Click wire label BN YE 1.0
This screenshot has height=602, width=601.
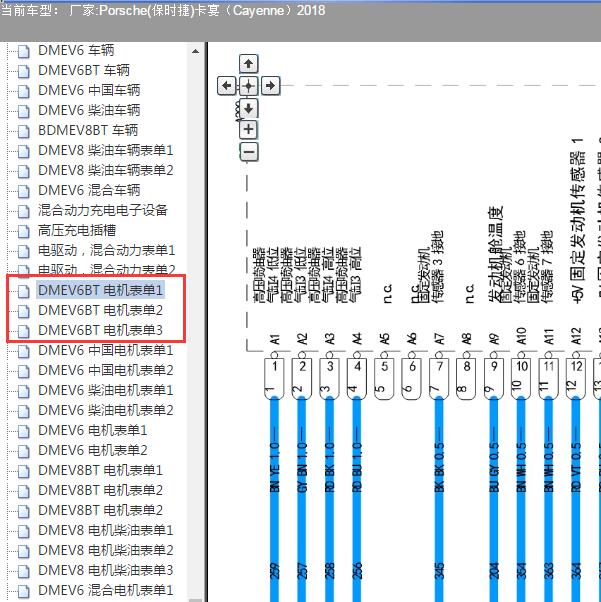(275, 467)
